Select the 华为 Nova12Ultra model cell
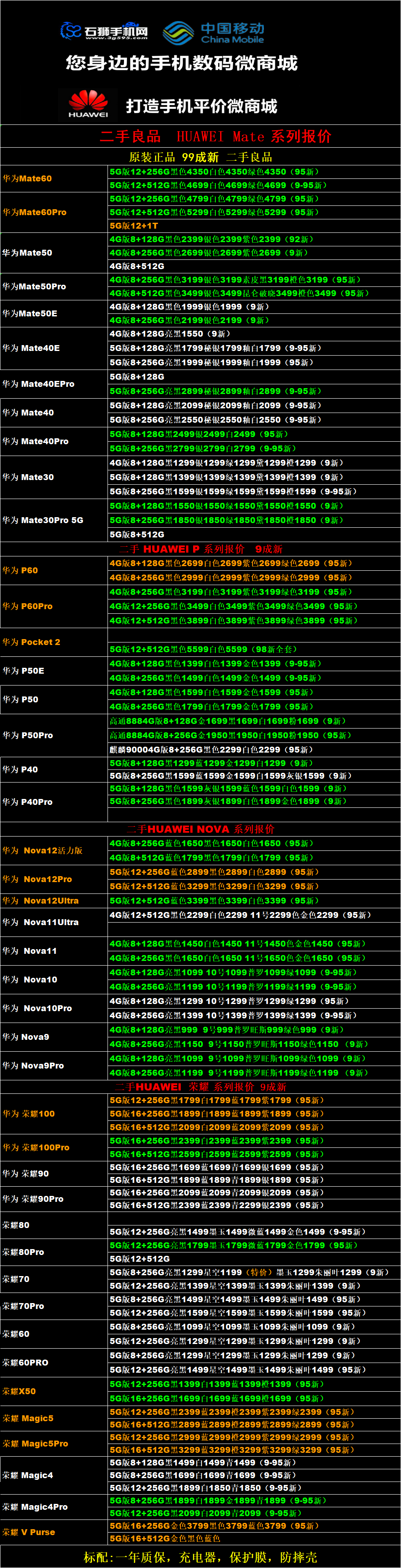Viewport: 401px width, 1568px height. (54, 901)
